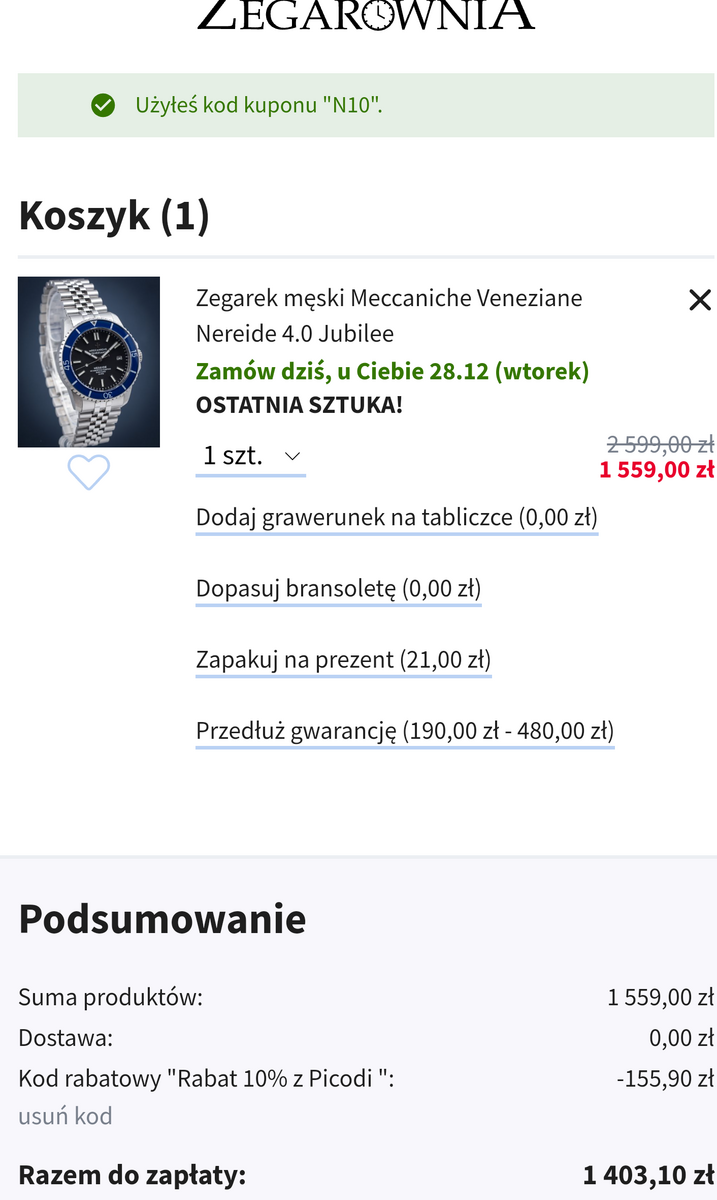Click the "Użyłeś kod kuponu" notification text
This screenshot has width=717, height=1200.
259,105
